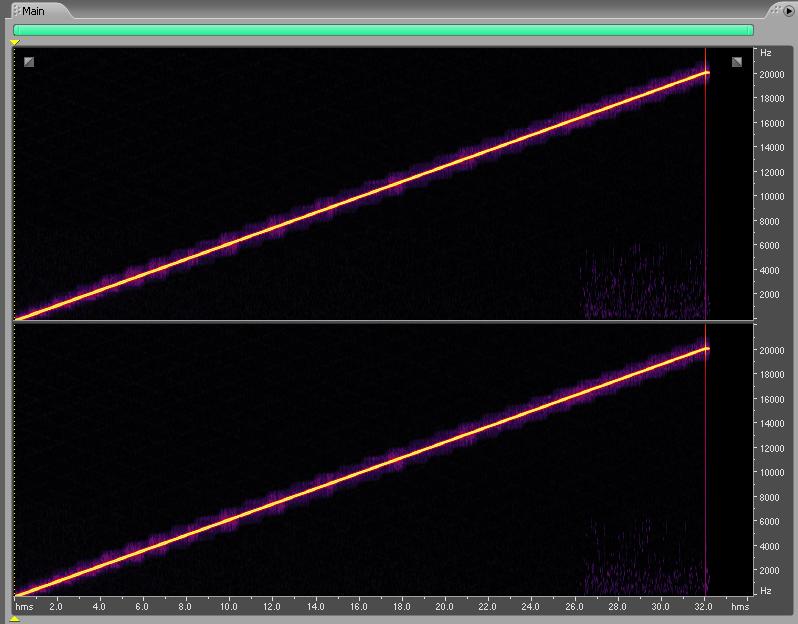Click 20000 on the upper channel frequency ruler
Viewport: 798px width, 624px height.
[772, 74]
